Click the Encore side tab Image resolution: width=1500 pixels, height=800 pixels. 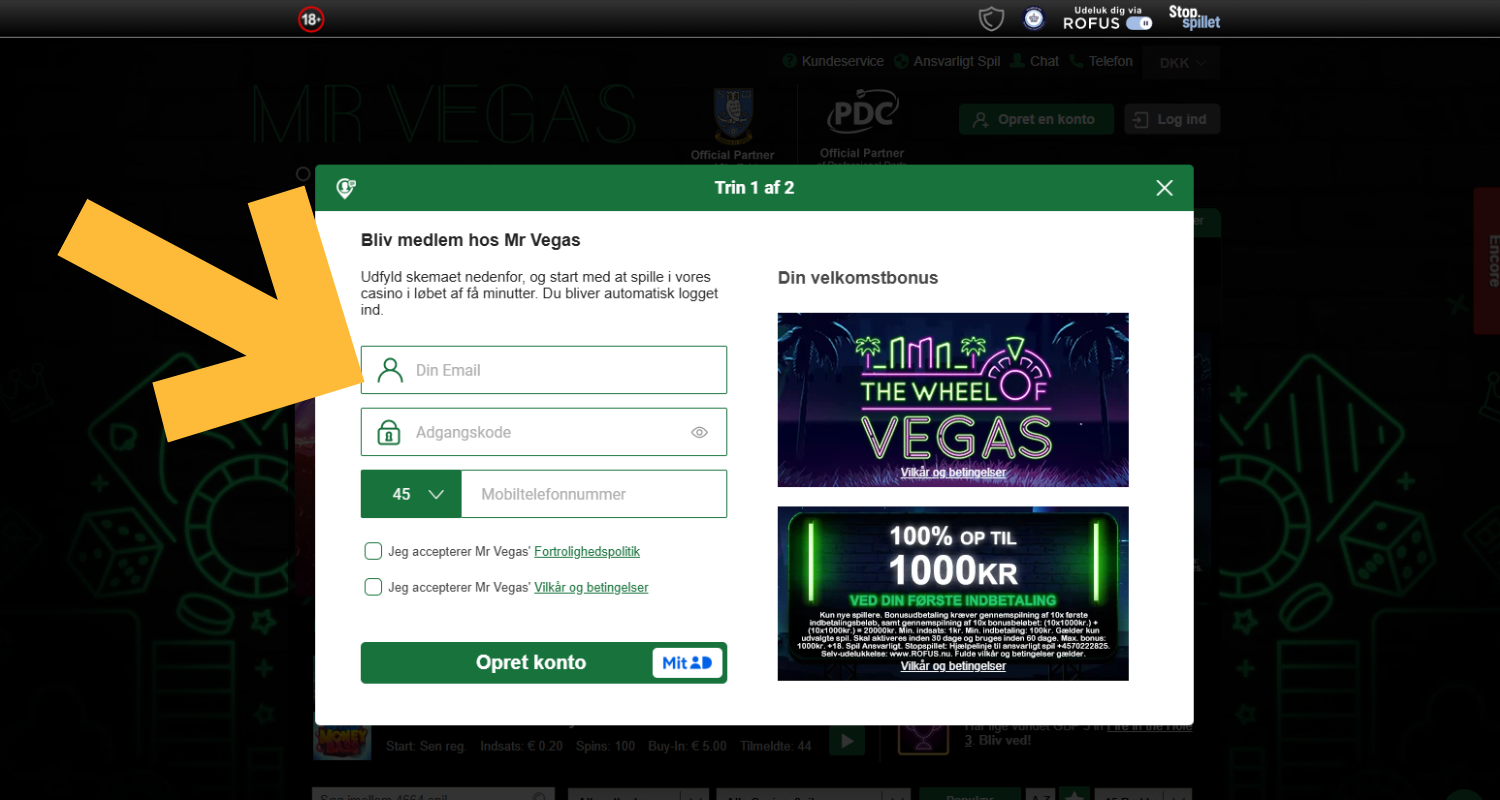pyautogui.click(x=1487, y=261)
